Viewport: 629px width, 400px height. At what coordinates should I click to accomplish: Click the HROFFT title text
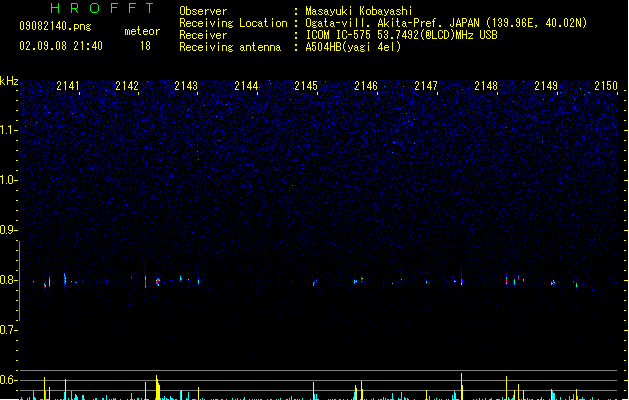pos(102,8)
